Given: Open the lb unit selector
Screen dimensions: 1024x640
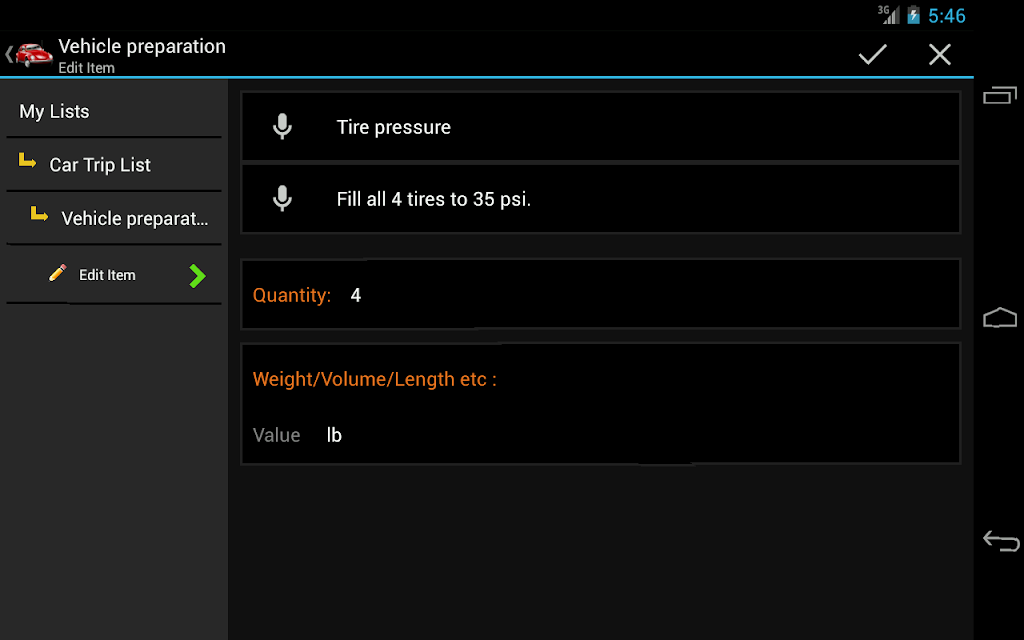Looking at the screenshot, I should point(334,435).
